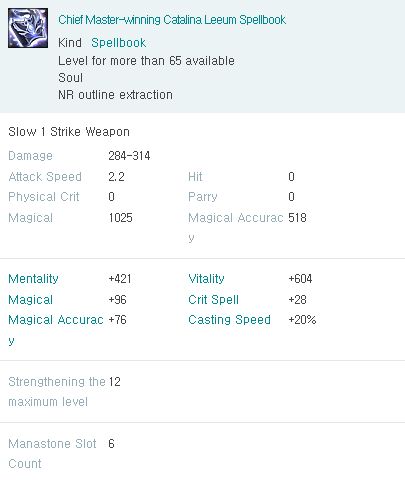Click the Vitality bonus stat label
405x484 pixels.
click(x=206, y=279)
